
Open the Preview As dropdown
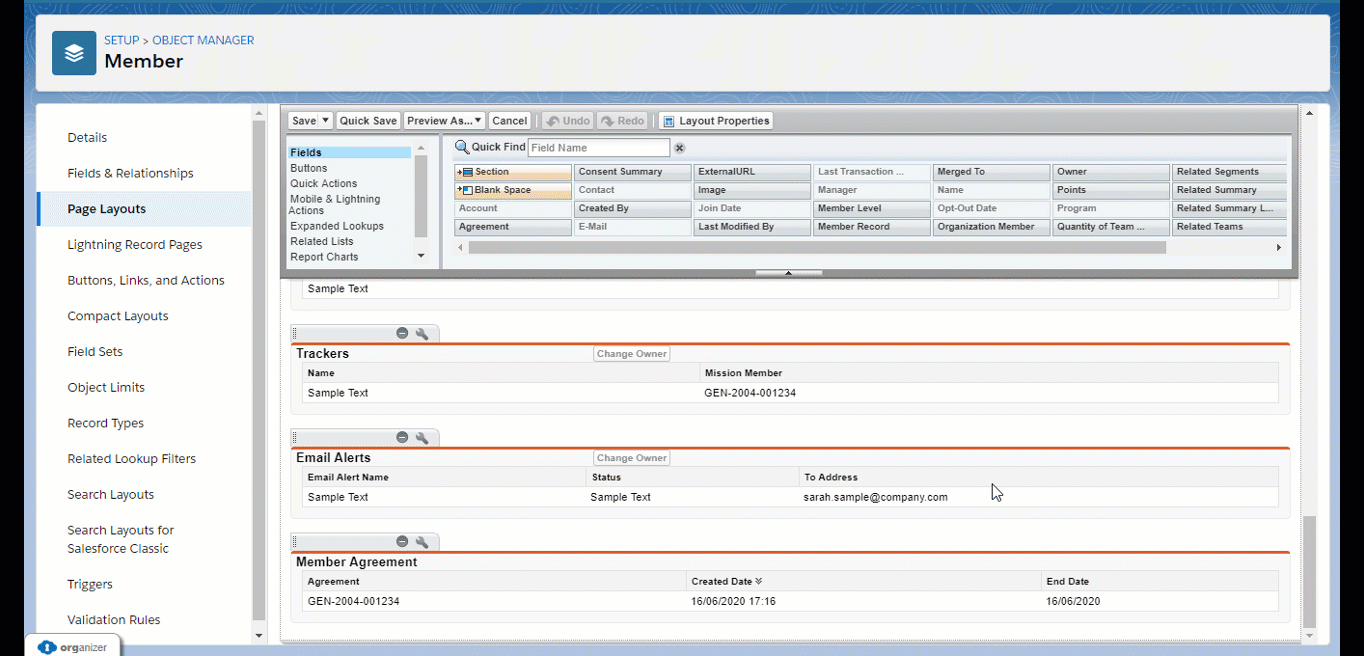coord(445,121)
